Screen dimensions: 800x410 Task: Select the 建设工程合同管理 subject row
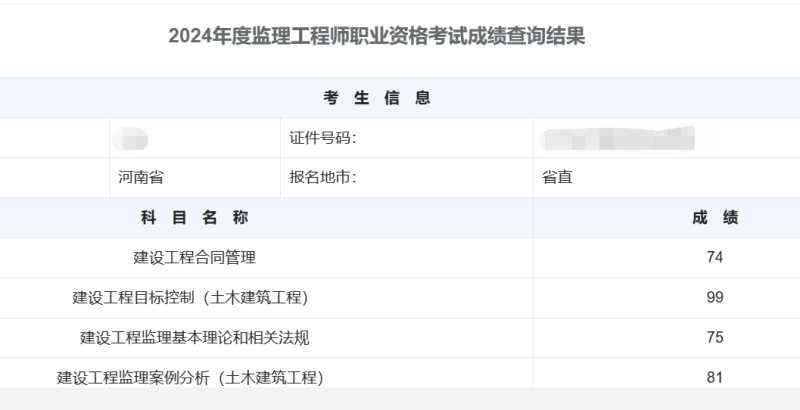click(194, 257)
